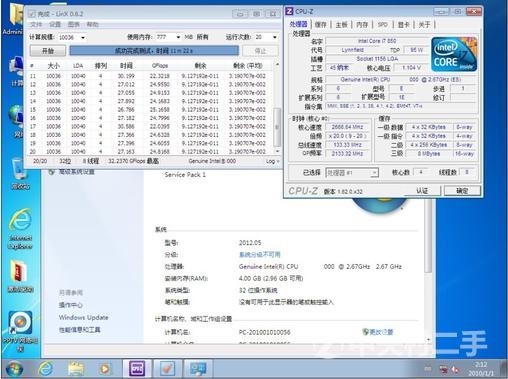Expand the LinX memory 777 dropdown
This screenshot has width=508, height=379.
(178, 37)
